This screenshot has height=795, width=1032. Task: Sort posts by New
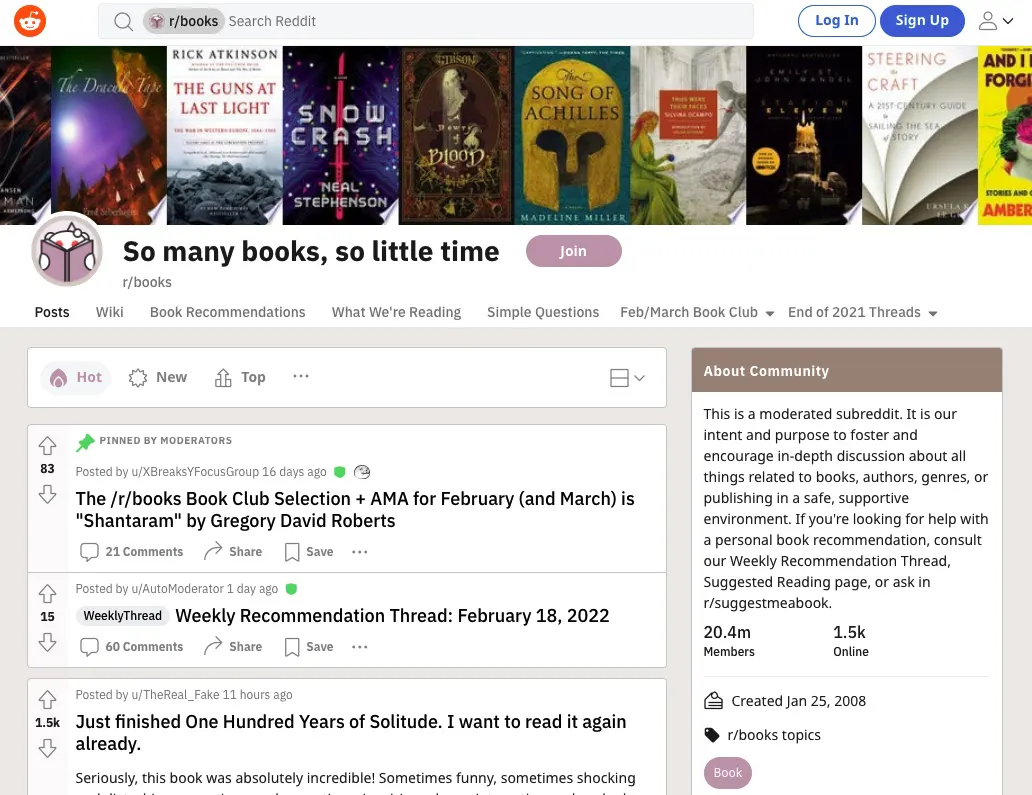point(158,378)
